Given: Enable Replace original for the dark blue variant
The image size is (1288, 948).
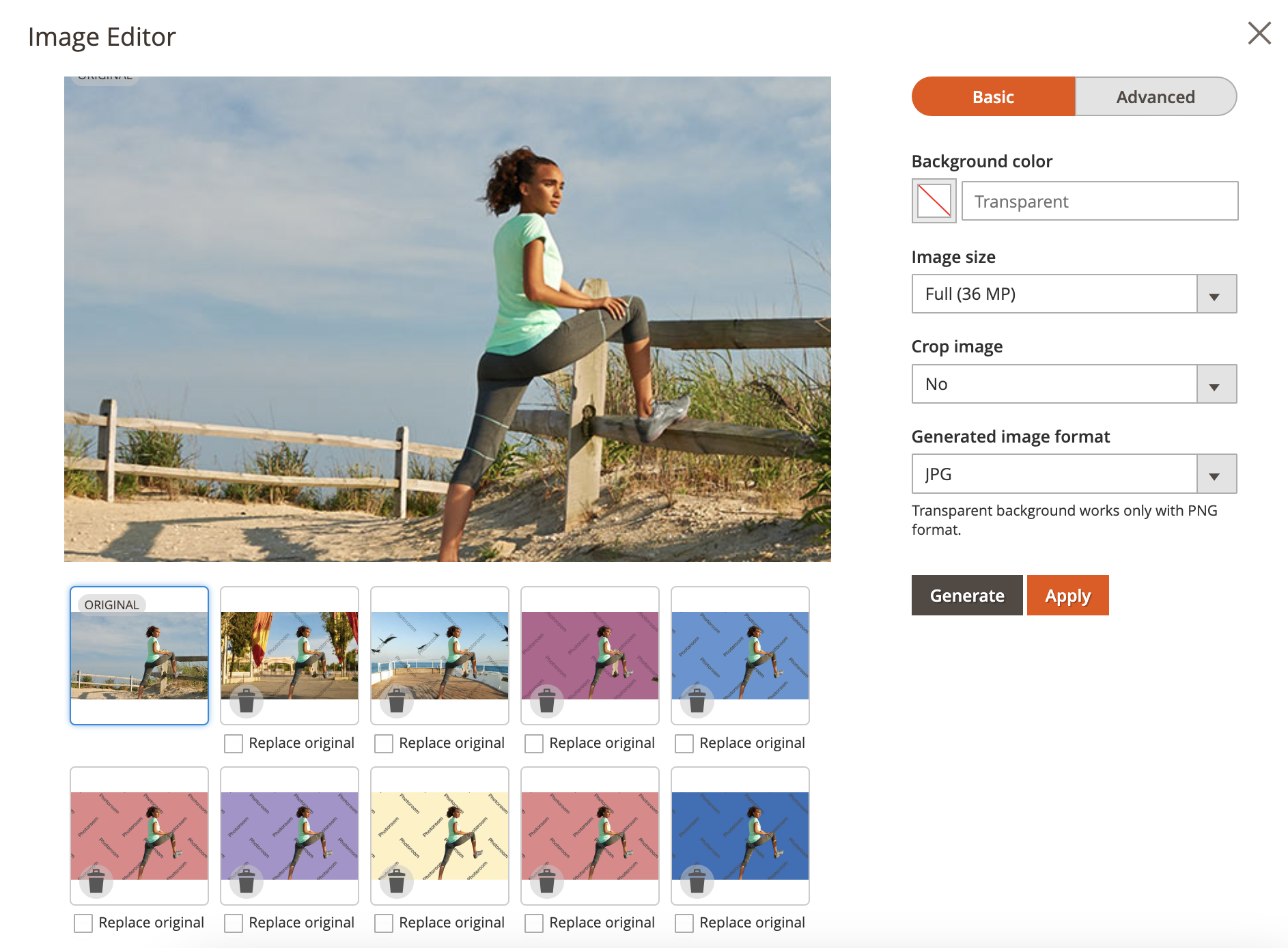Looking at the screenshot, I should [x=684, y=922].
